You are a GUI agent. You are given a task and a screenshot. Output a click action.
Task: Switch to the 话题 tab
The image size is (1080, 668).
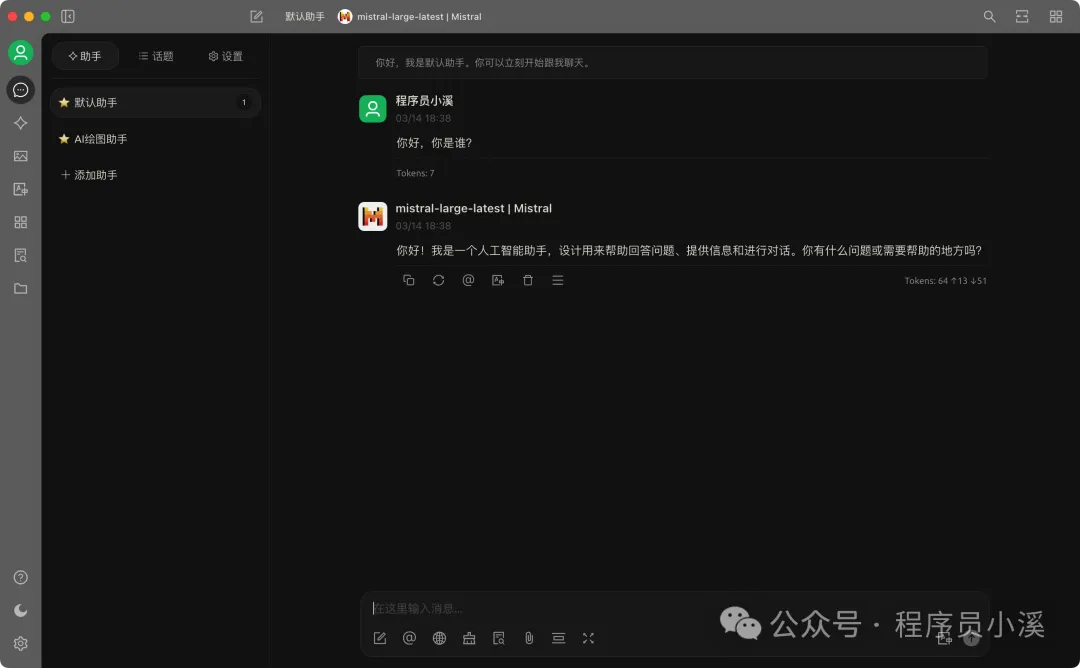point(156,56)
